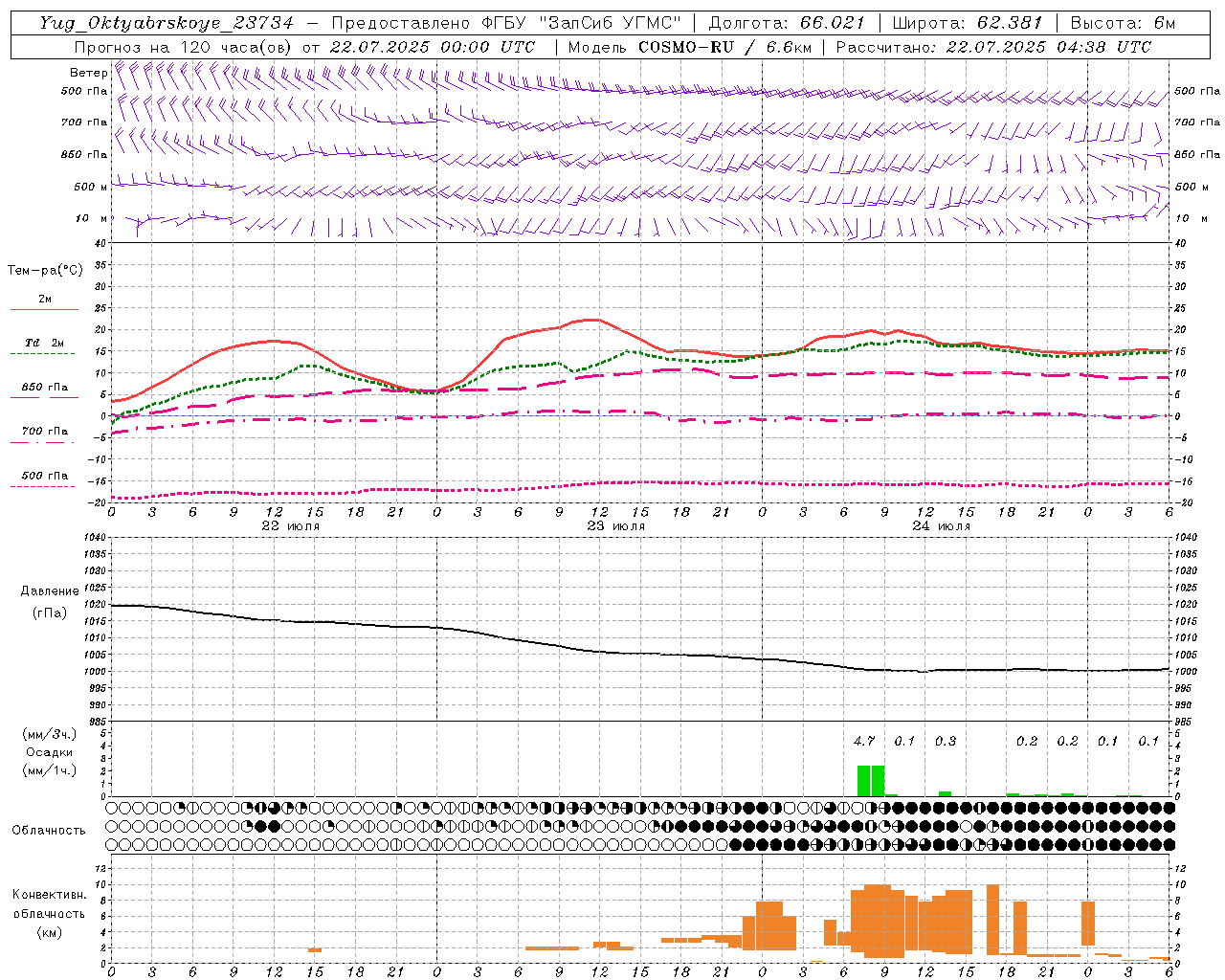
Task: Click the pink dotted sample under the 500 гПа legend
Action: [x=42, y=487]
